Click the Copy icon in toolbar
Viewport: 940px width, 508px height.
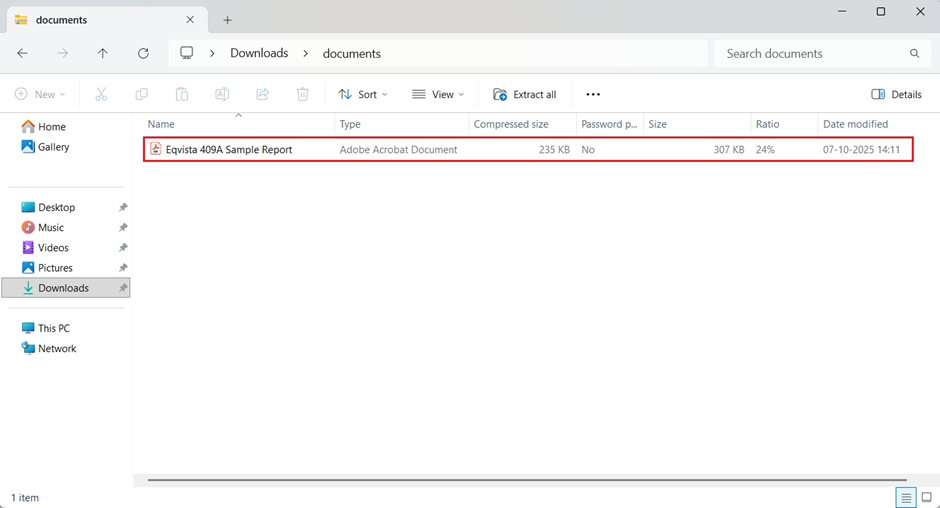click(x=141, y=94)
